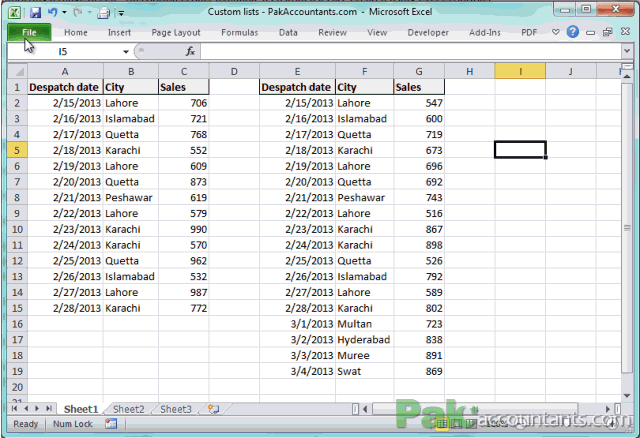Click next sheet navigation arrow
This screenshot has width=640, height=438.
pos(37,408)
